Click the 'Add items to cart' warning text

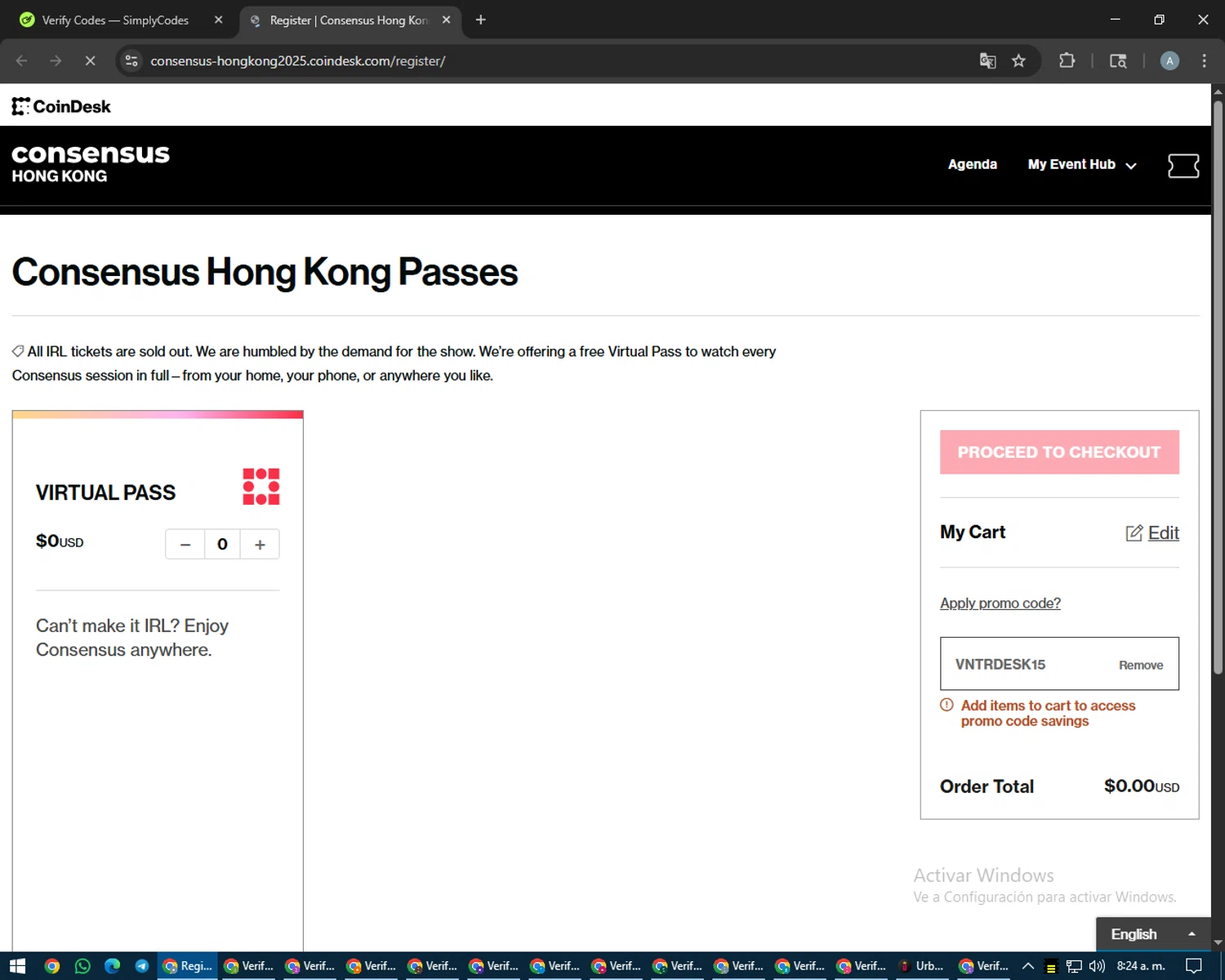click(x=1048, y=713)
